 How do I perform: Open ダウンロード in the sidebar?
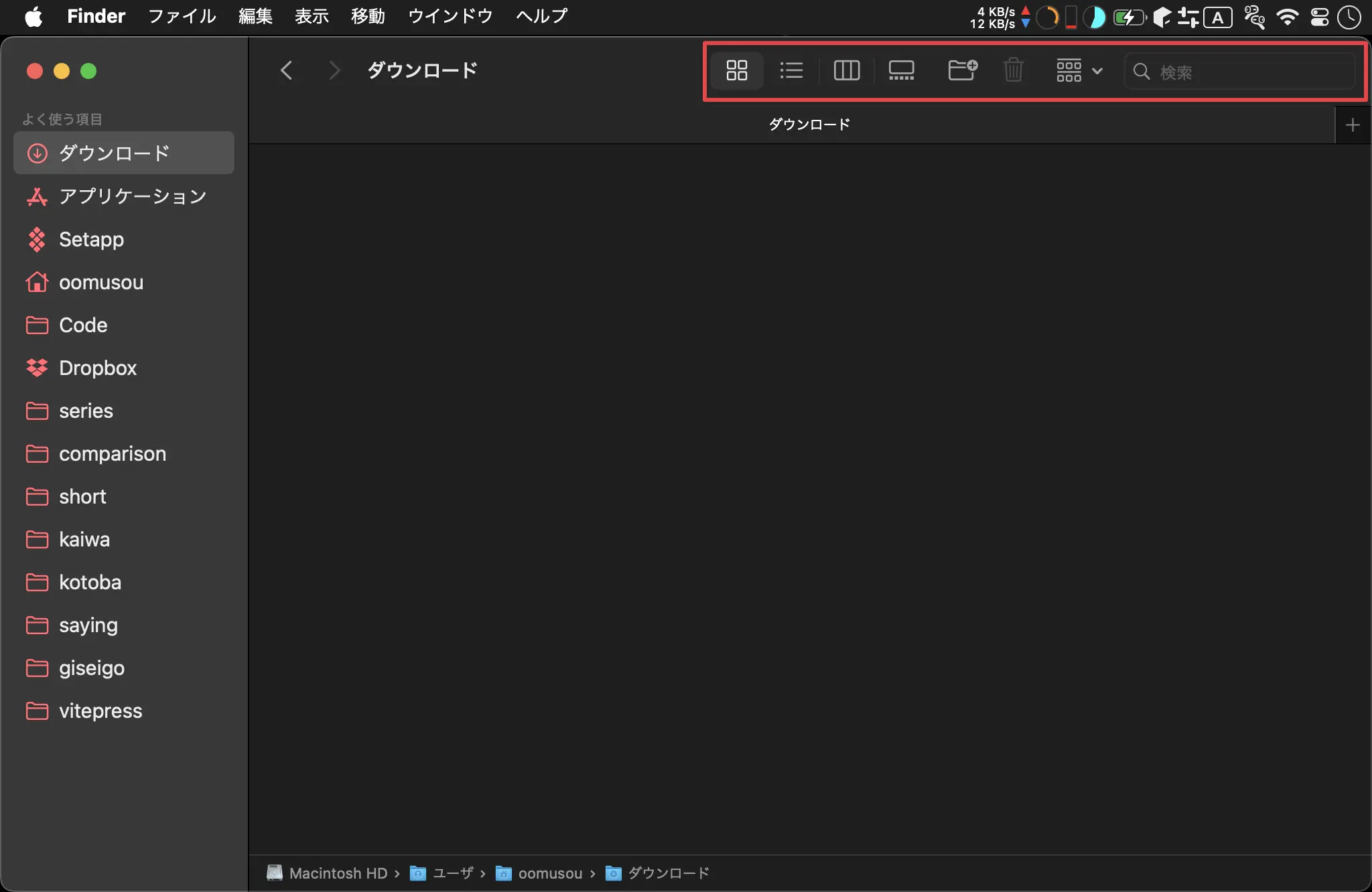coord(124,153)
